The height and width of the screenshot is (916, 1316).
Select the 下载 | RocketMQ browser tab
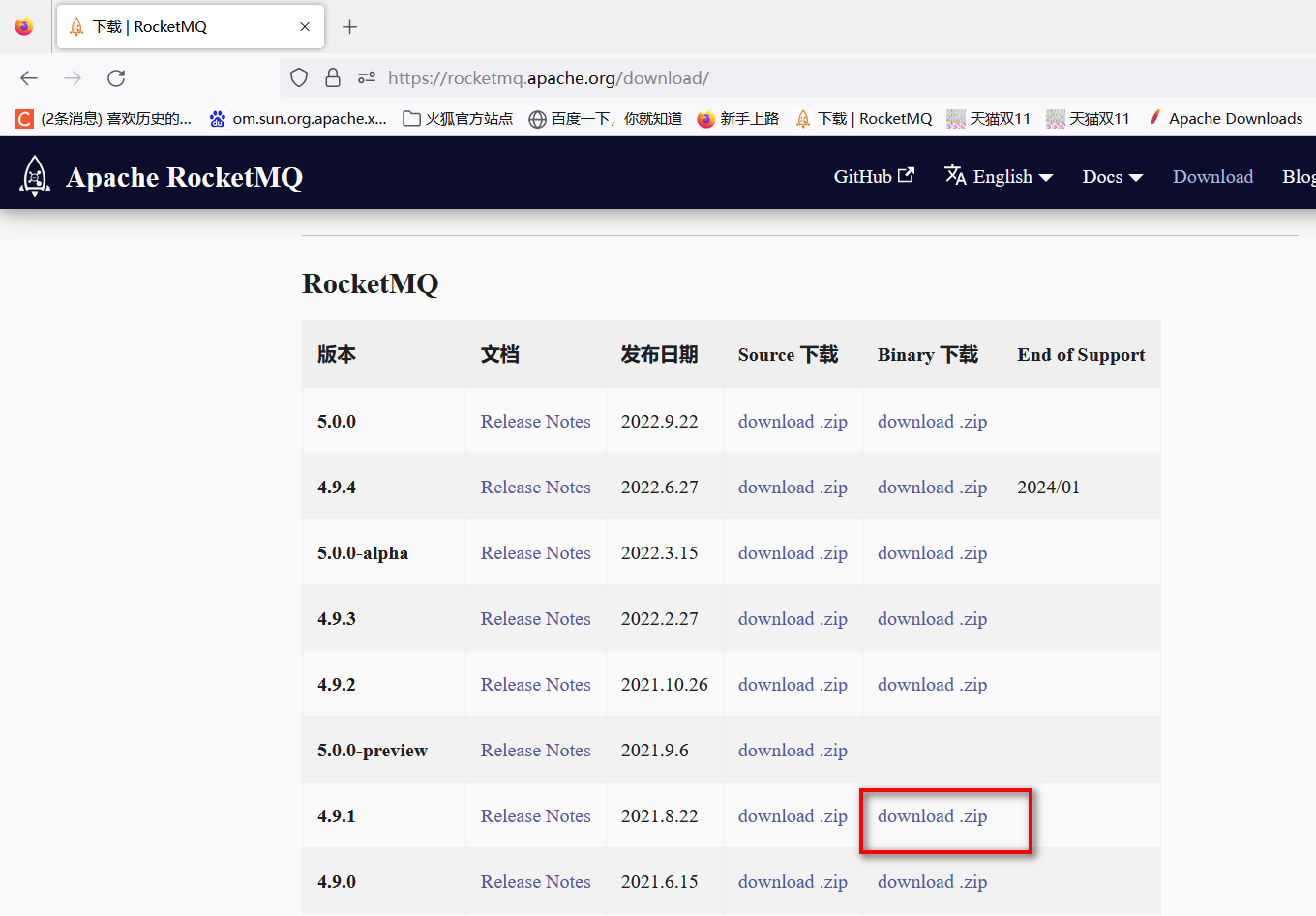tap(191, 27)
